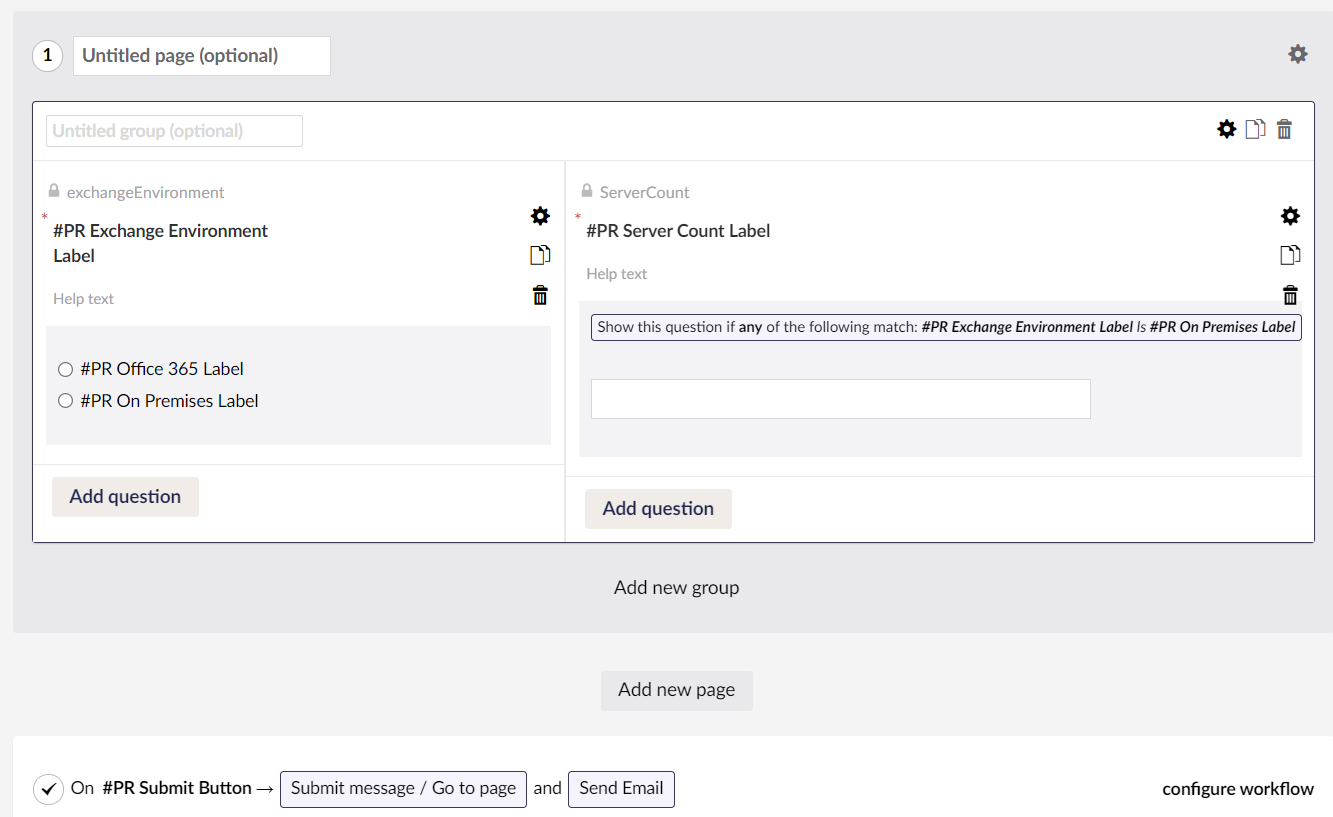The image size is (1333, 817).
Task: Delete the Untitled group
Action: coord(1284,128)
